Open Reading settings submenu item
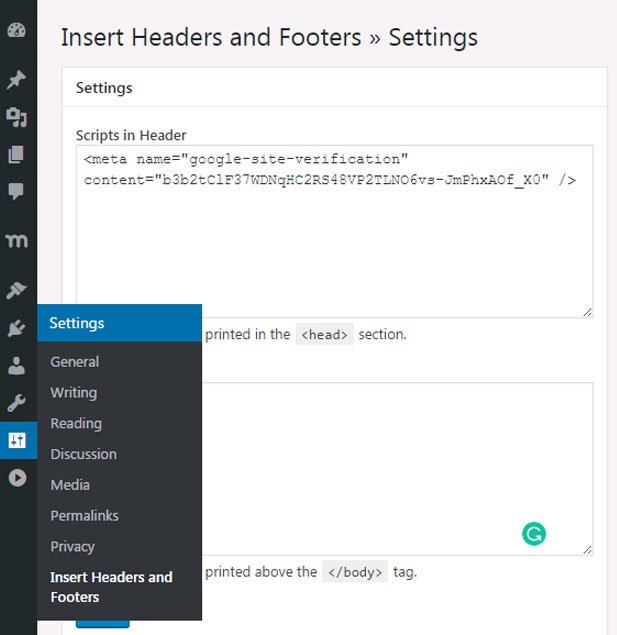 (x=76, y=423)
